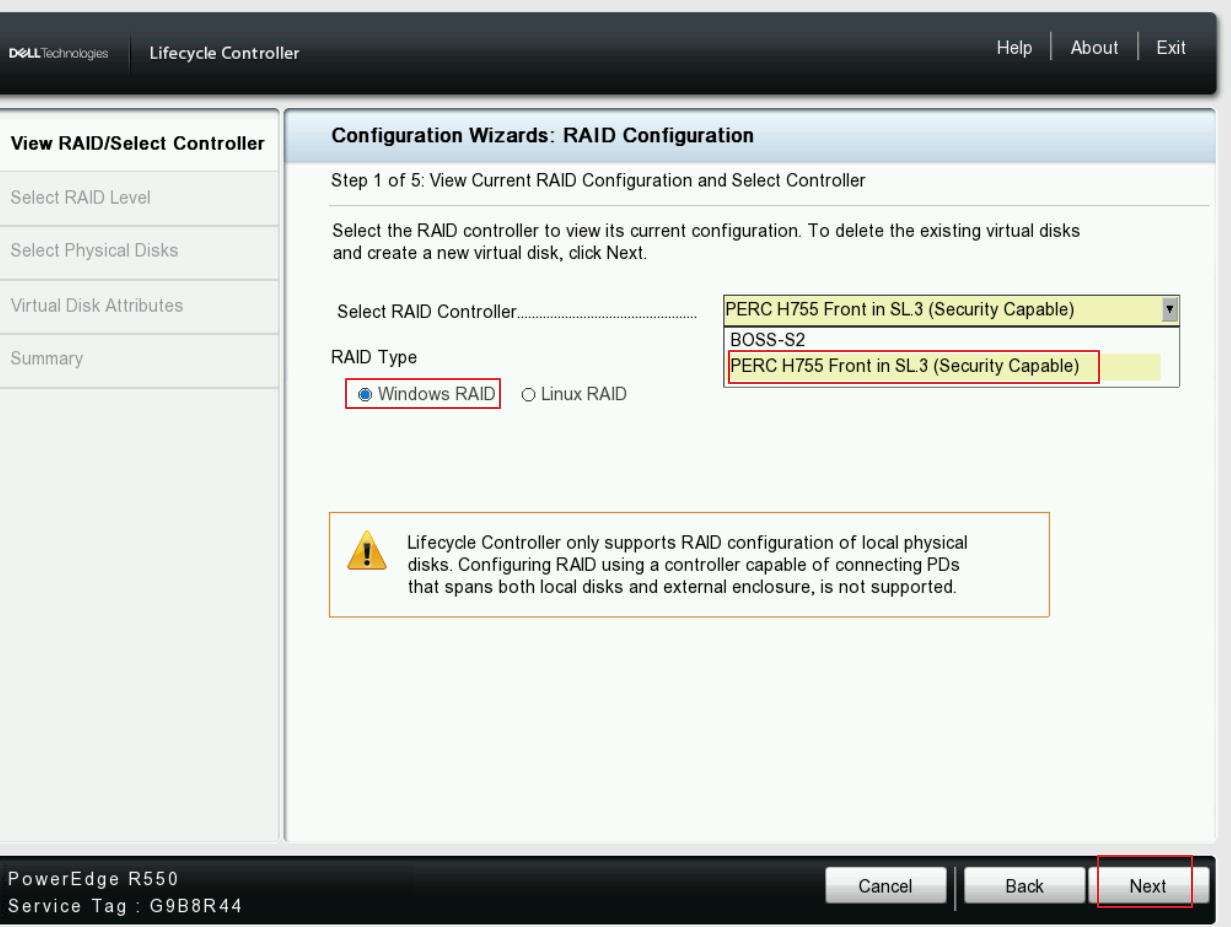Image resolution: width=1231 pixels, height=927 pixels.
Task: Click the Lifecycle Controller title text
Action: (224, 53)
